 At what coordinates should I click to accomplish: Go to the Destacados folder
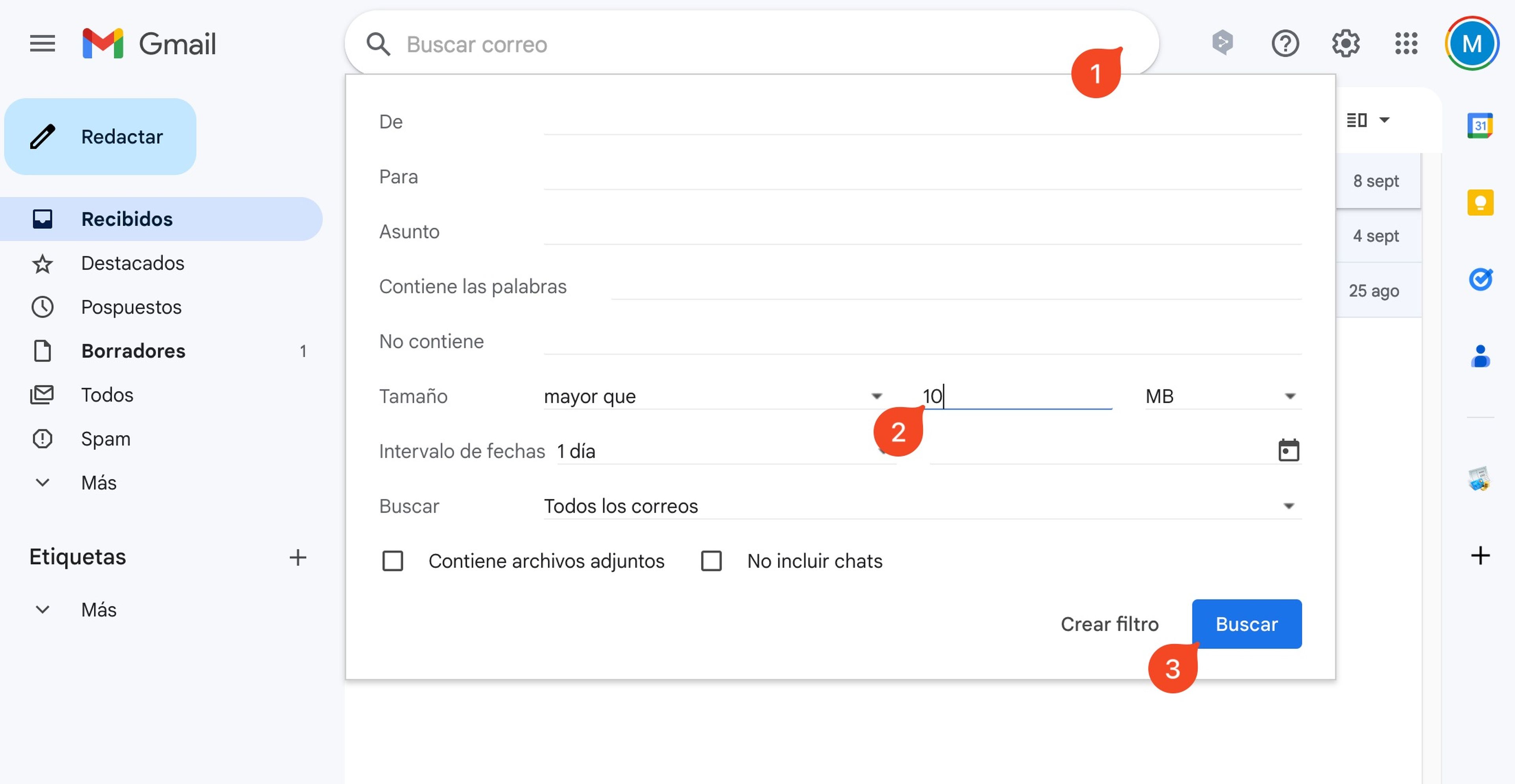[132, 263]
